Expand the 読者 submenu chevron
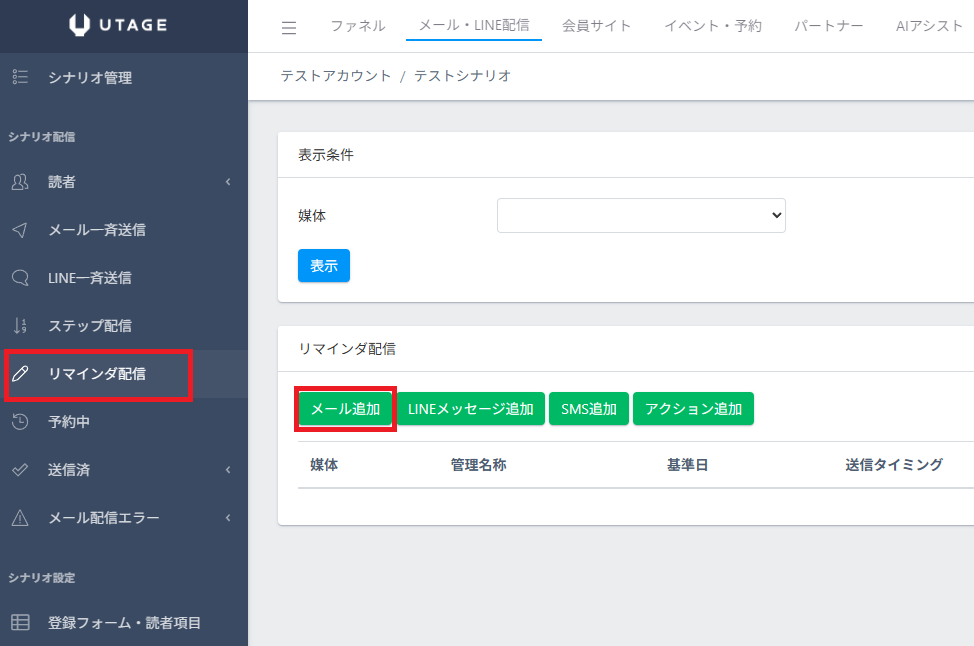This screenshot has width=974, height=646. [228, 182]
